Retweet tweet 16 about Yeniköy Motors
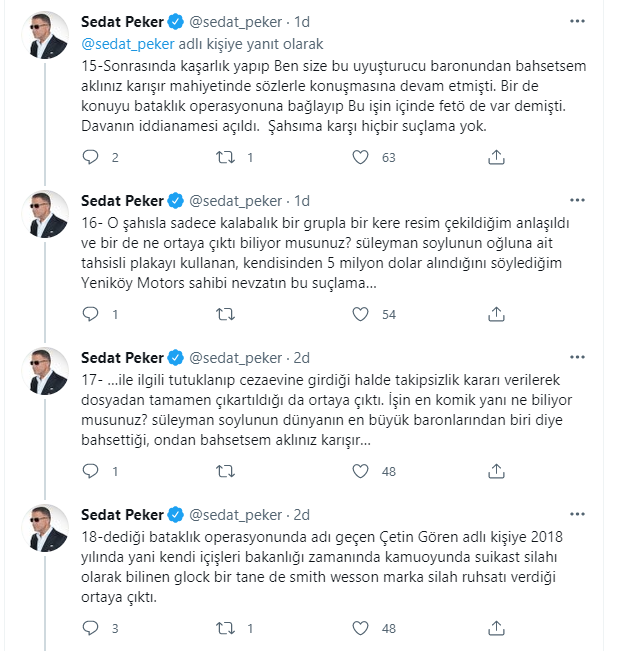The height and width of the screenshot is (651, 624). [225, 314]
